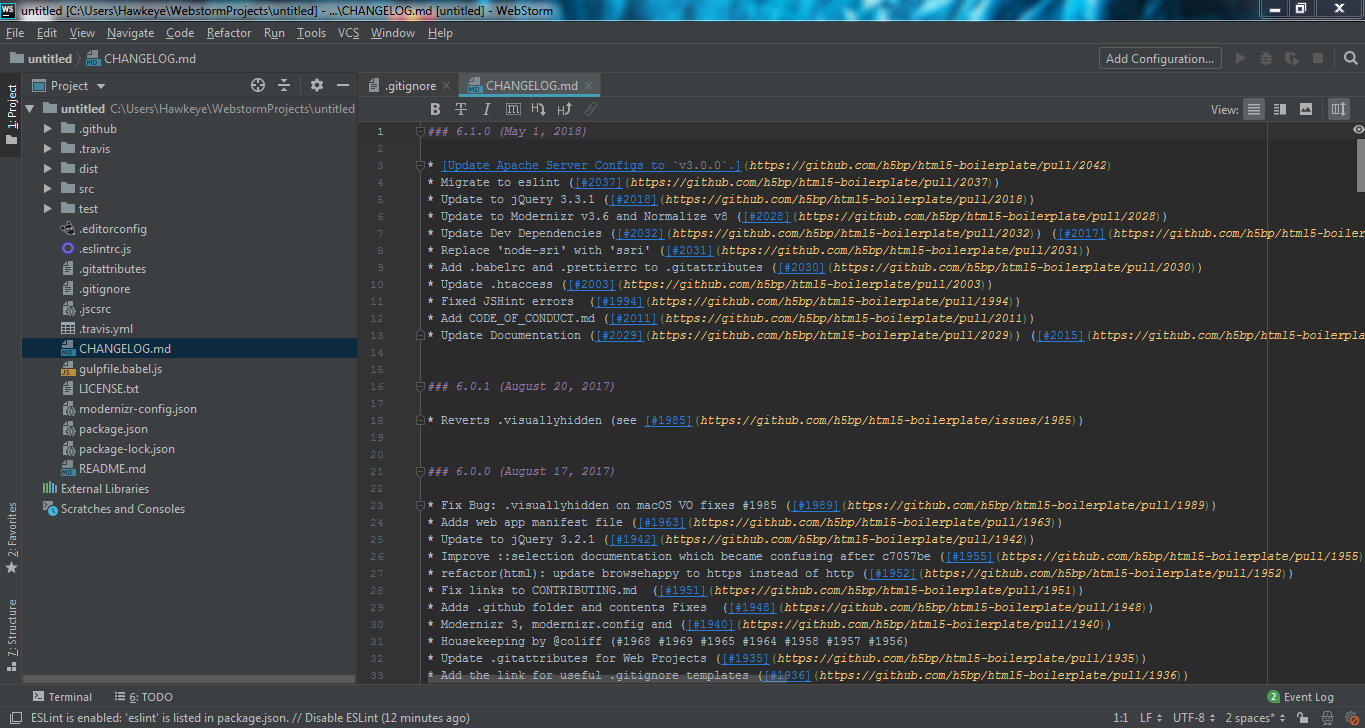Change line separator LF dropdown
Image resolution: width=1365 pixels, height=728 pixels.
point(1152,718)
